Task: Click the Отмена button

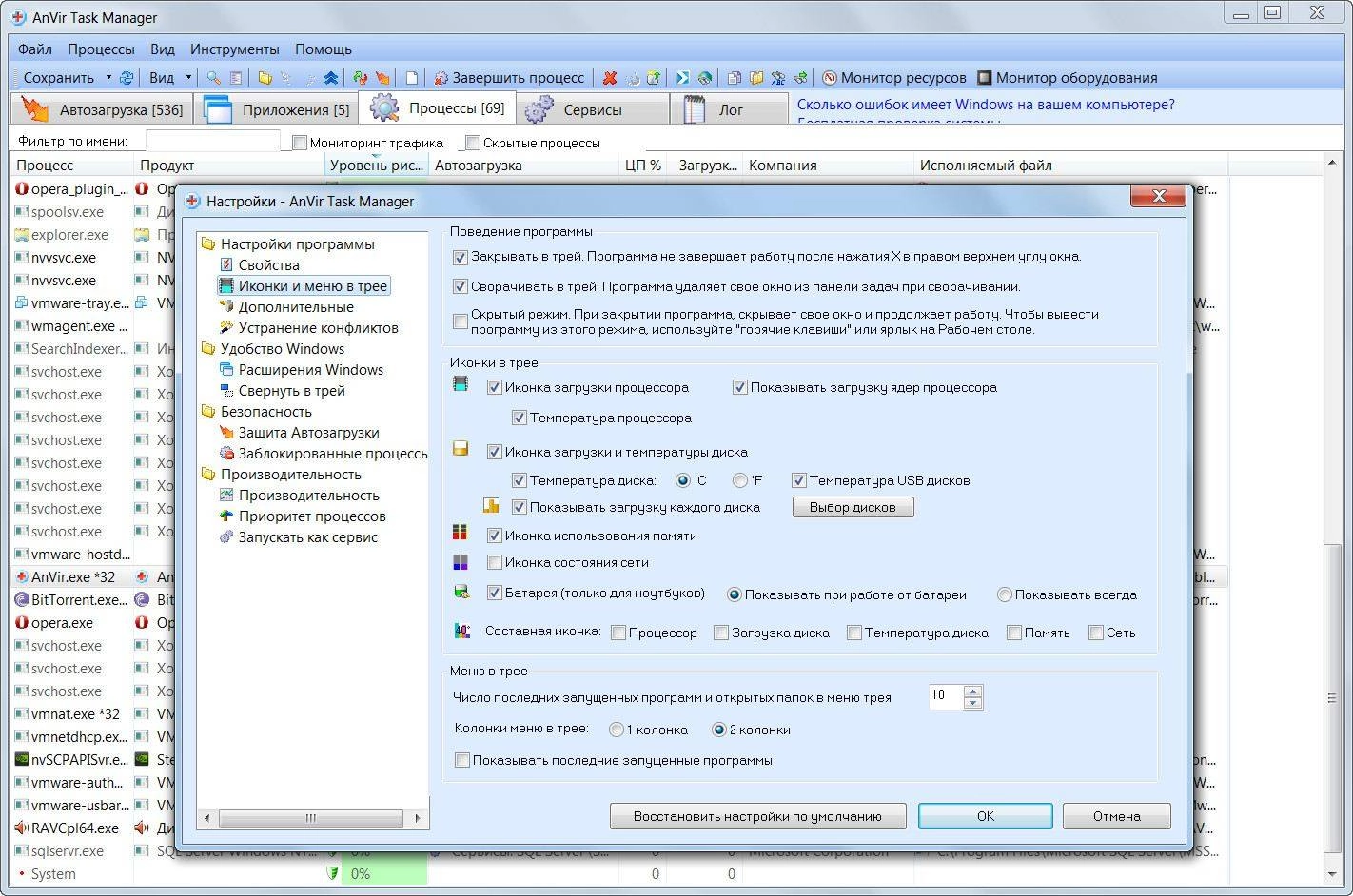Action: click(1116, 816)
